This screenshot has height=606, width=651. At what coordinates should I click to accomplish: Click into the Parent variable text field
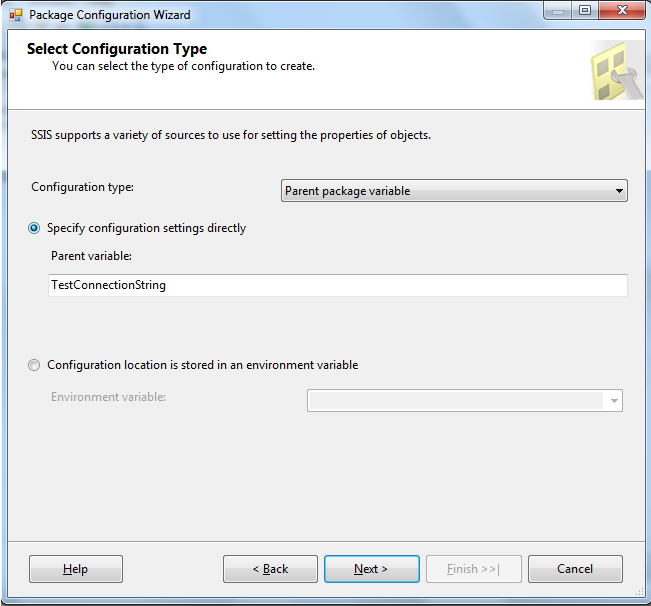pyautogui.click(x=338, y=285)
